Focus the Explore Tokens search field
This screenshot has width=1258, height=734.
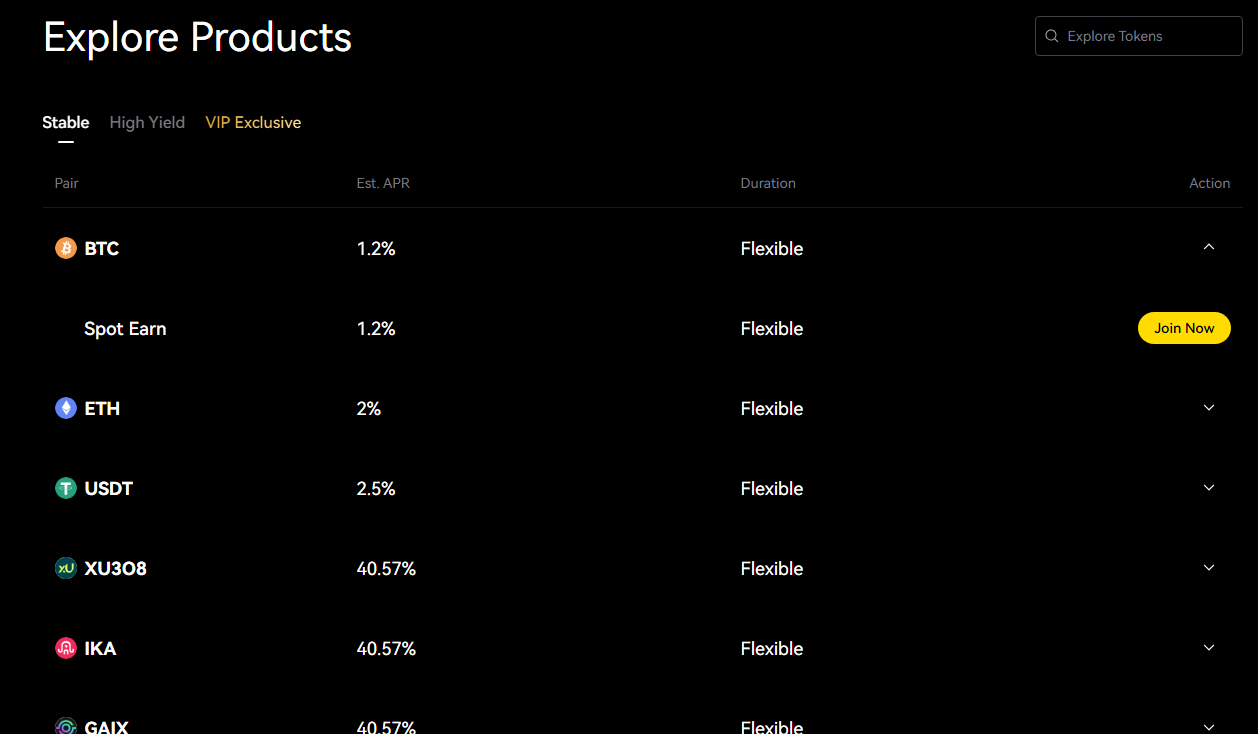1139,36
